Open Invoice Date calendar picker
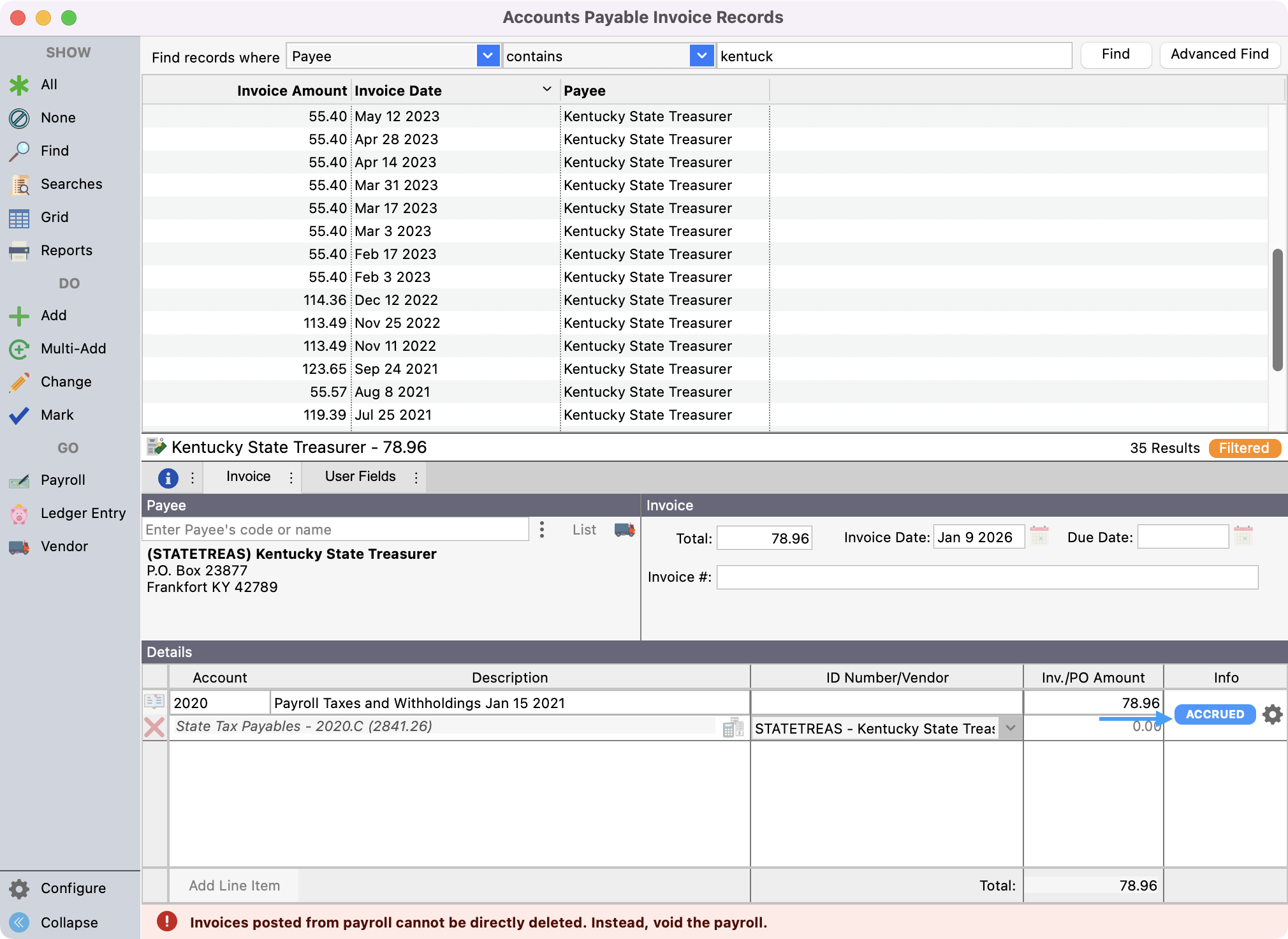This screenshot has height=939, width=1288. point(1039,536)
